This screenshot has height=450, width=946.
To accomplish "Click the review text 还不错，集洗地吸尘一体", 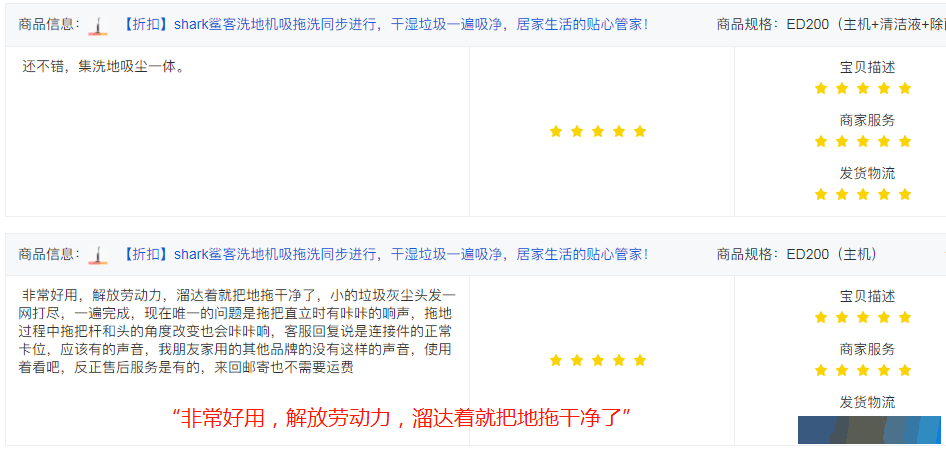I will pos(103,67).
